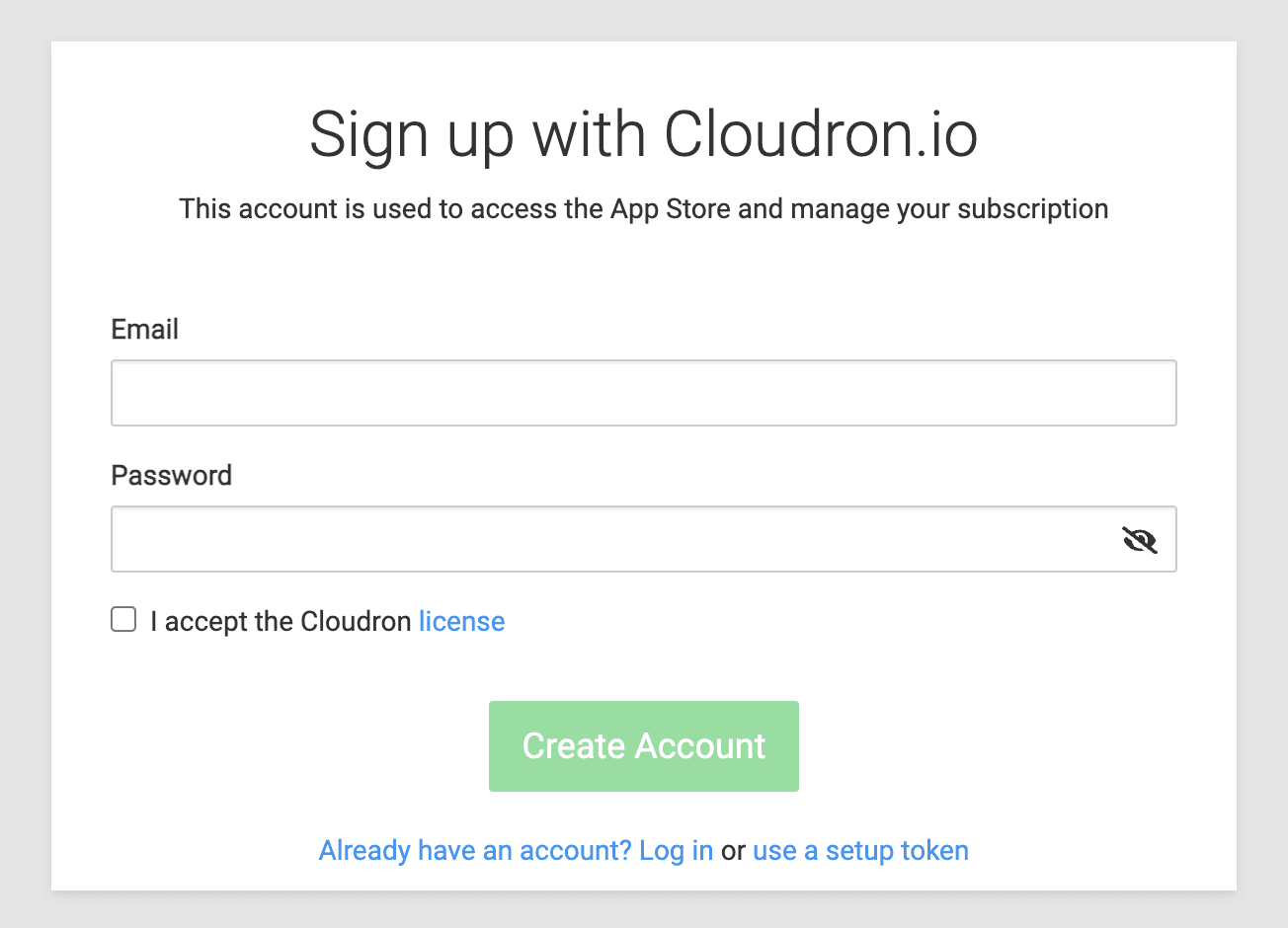Toggle password visibility eye icon
The image size is (1288, 928).
(1139, 540)
